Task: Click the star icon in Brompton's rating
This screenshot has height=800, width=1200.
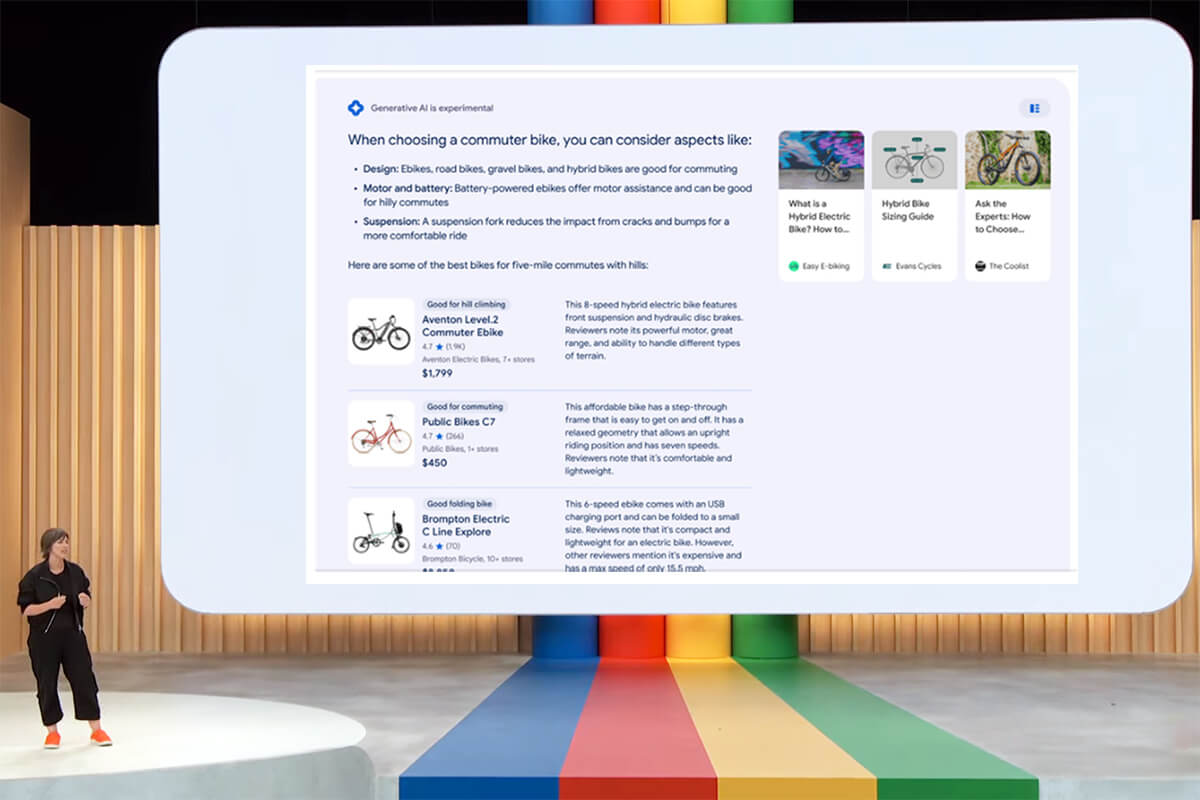Action: pyautogui.click(x=439, y=546)
